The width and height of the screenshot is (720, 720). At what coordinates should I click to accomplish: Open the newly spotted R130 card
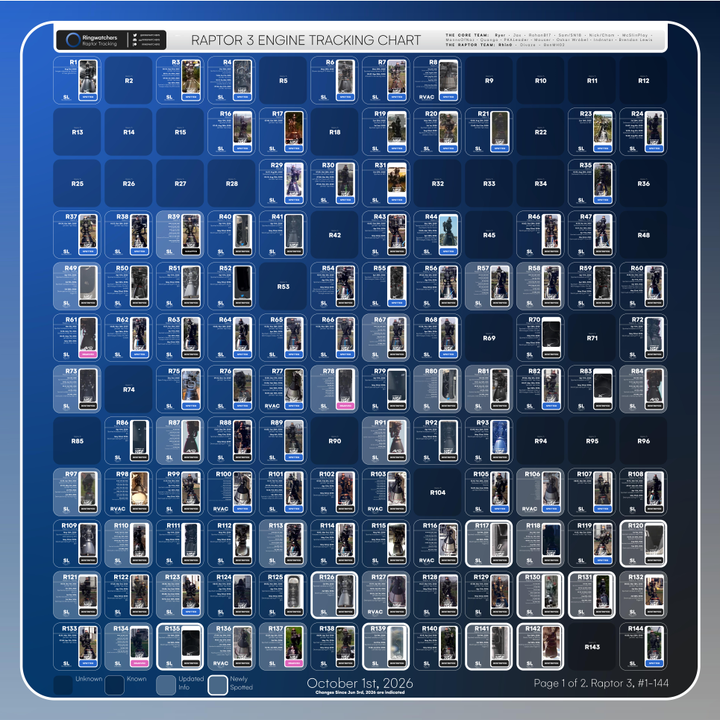(540, 595)
